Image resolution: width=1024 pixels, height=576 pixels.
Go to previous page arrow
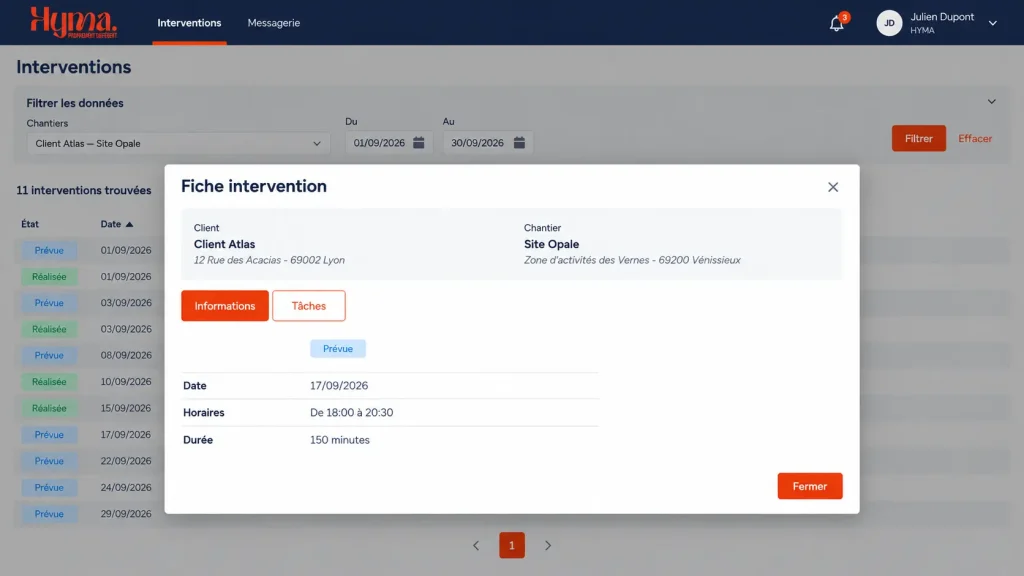pyautogui.click(x=476, y=545)
